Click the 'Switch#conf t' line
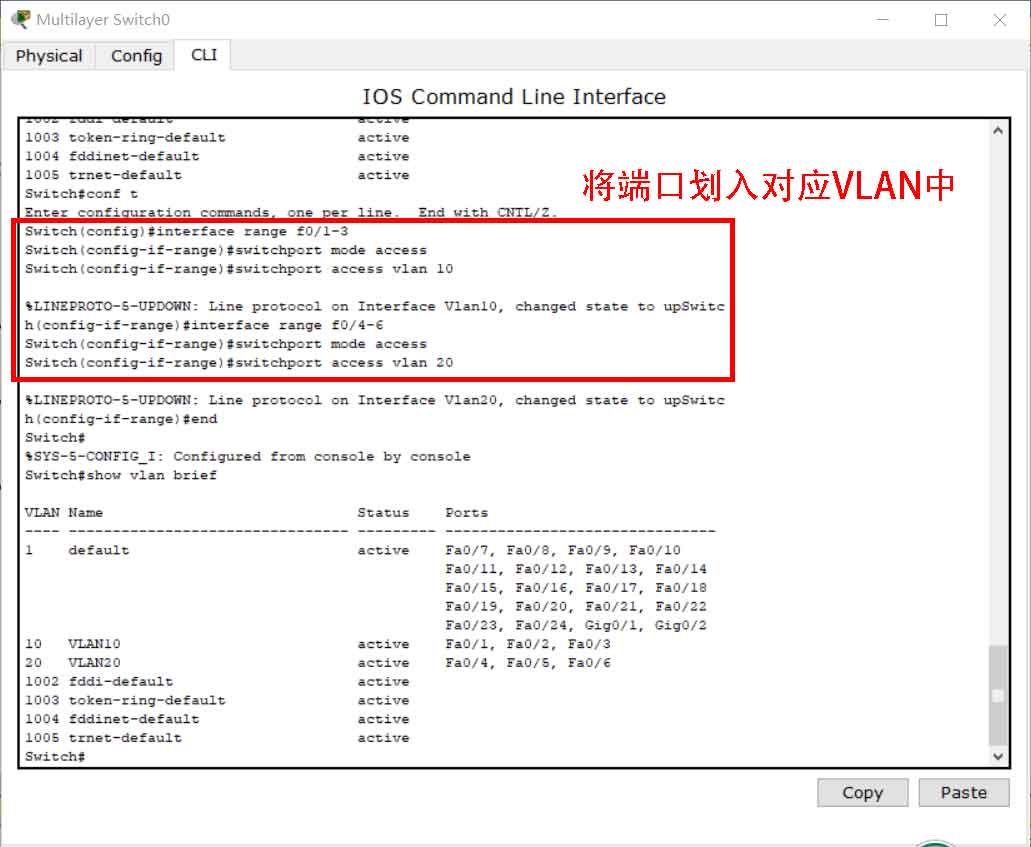Viewport: 1031px width, 847px height. 82,194
